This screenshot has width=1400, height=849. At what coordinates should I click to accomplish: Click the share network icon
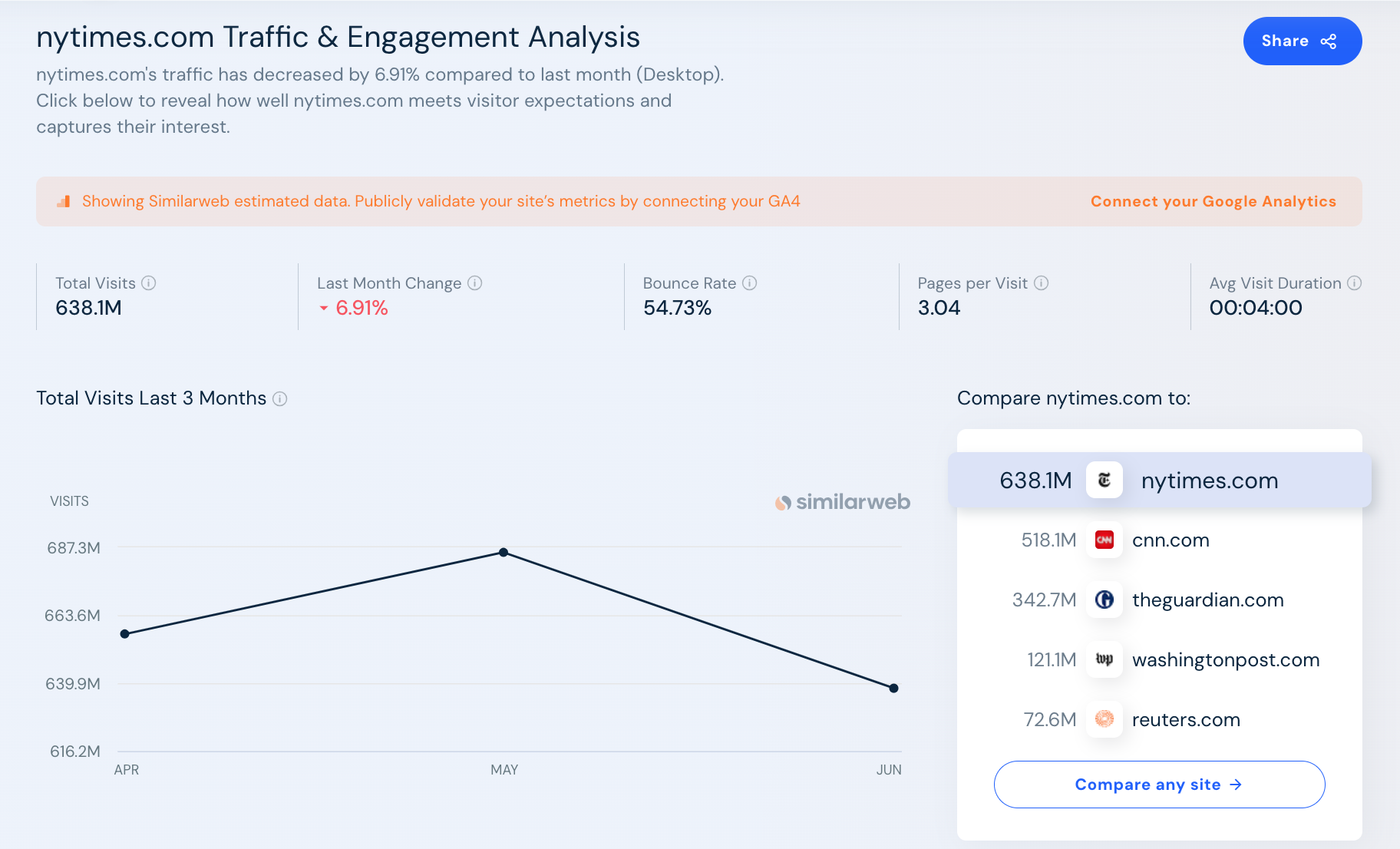tap(1329, 41)
